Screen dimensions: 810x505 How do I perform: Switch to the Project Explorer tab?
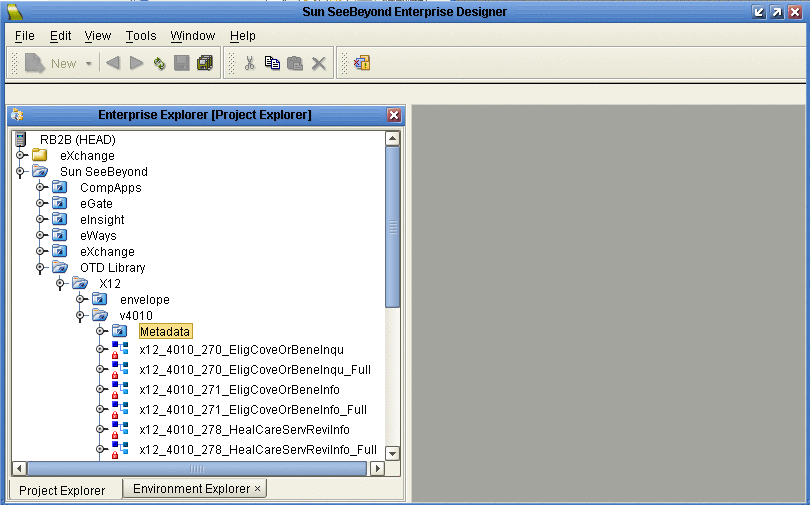tap(62, 490)
